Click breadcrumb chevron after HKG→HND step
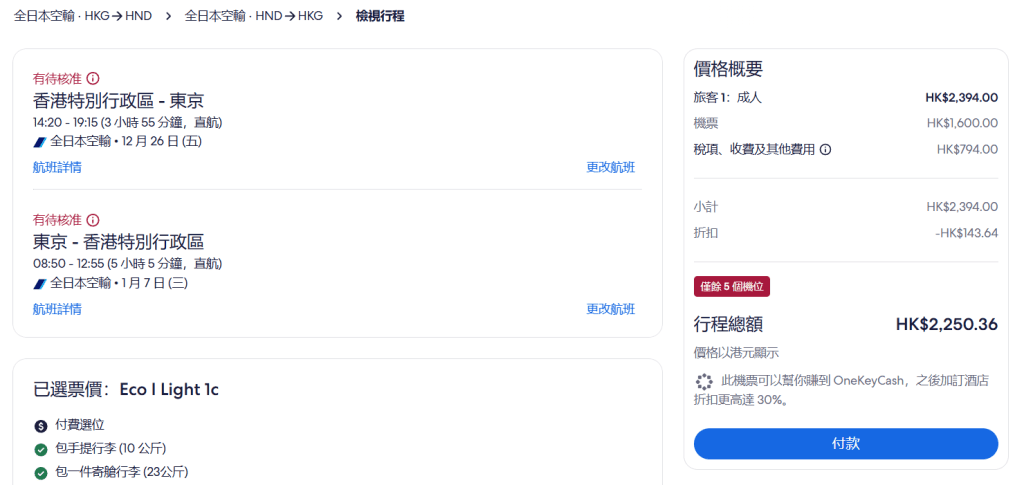This screenshot has width=1024, height=485. pos(168,16)
